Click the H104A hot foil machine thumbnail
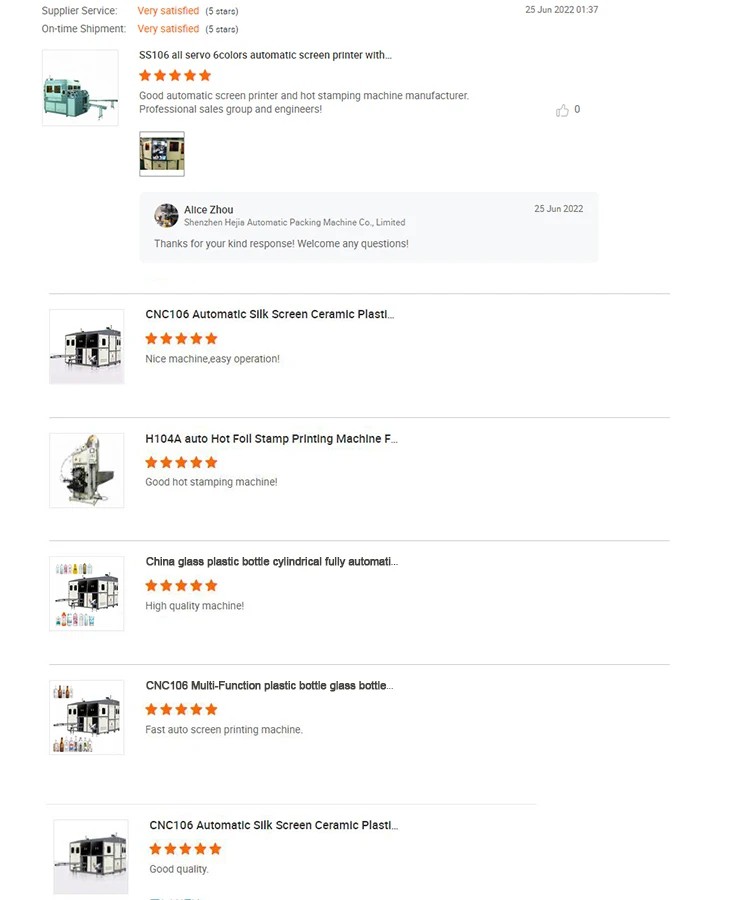 pyautogui.click(x=87, y=471)
